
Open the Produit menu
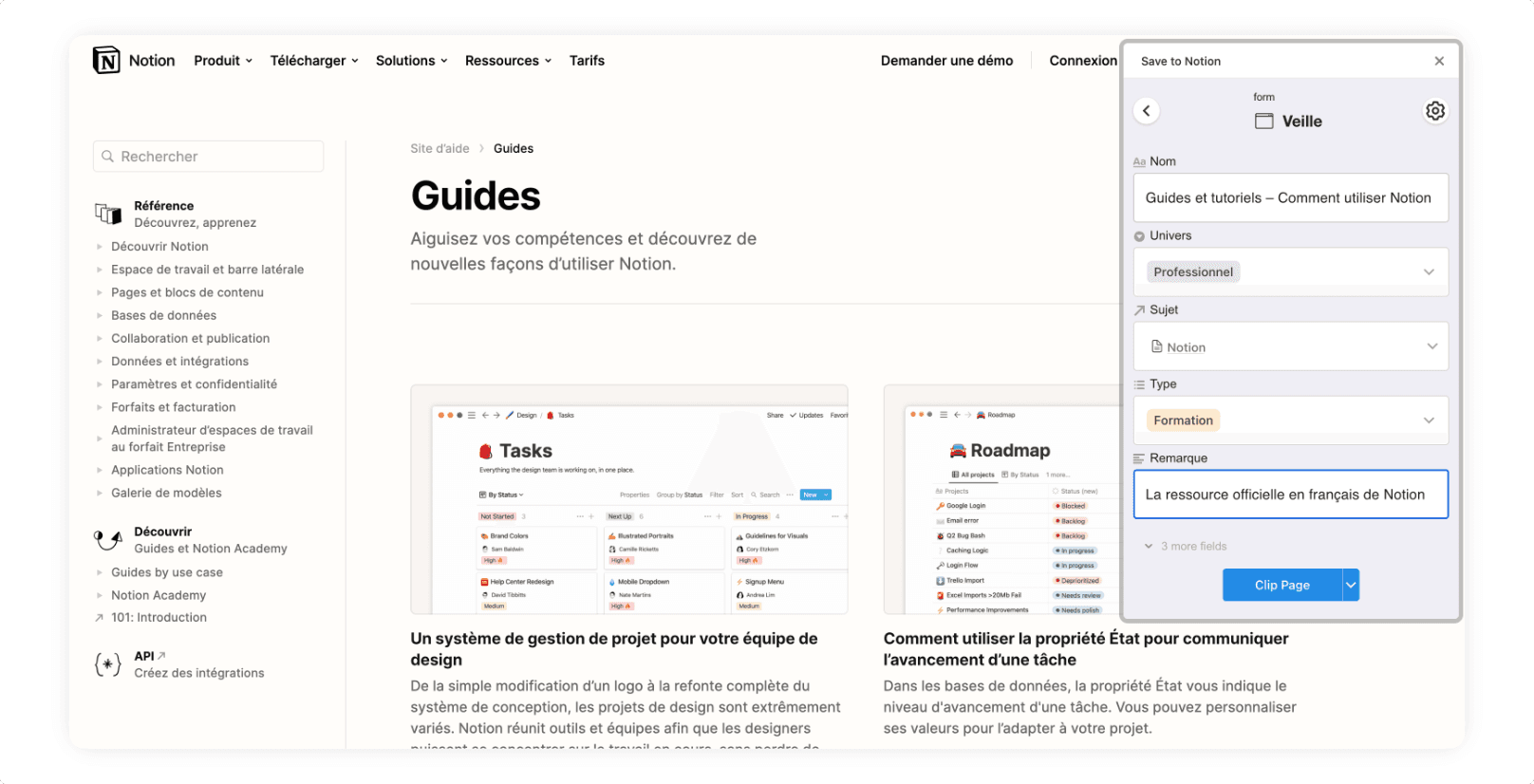click(223, 61)
